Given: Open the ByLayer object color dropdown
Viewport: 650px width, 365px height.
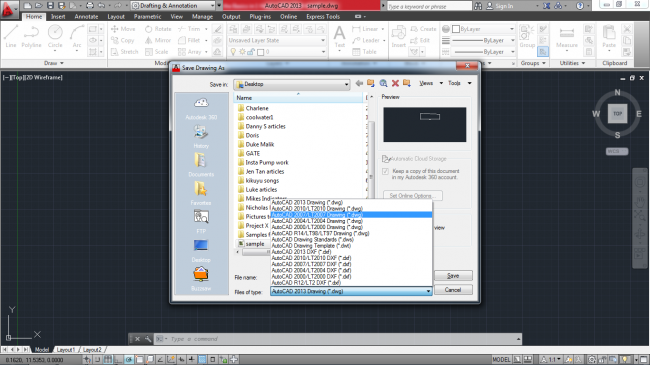Looking at the screenshot, I should [x=483, y=29].
